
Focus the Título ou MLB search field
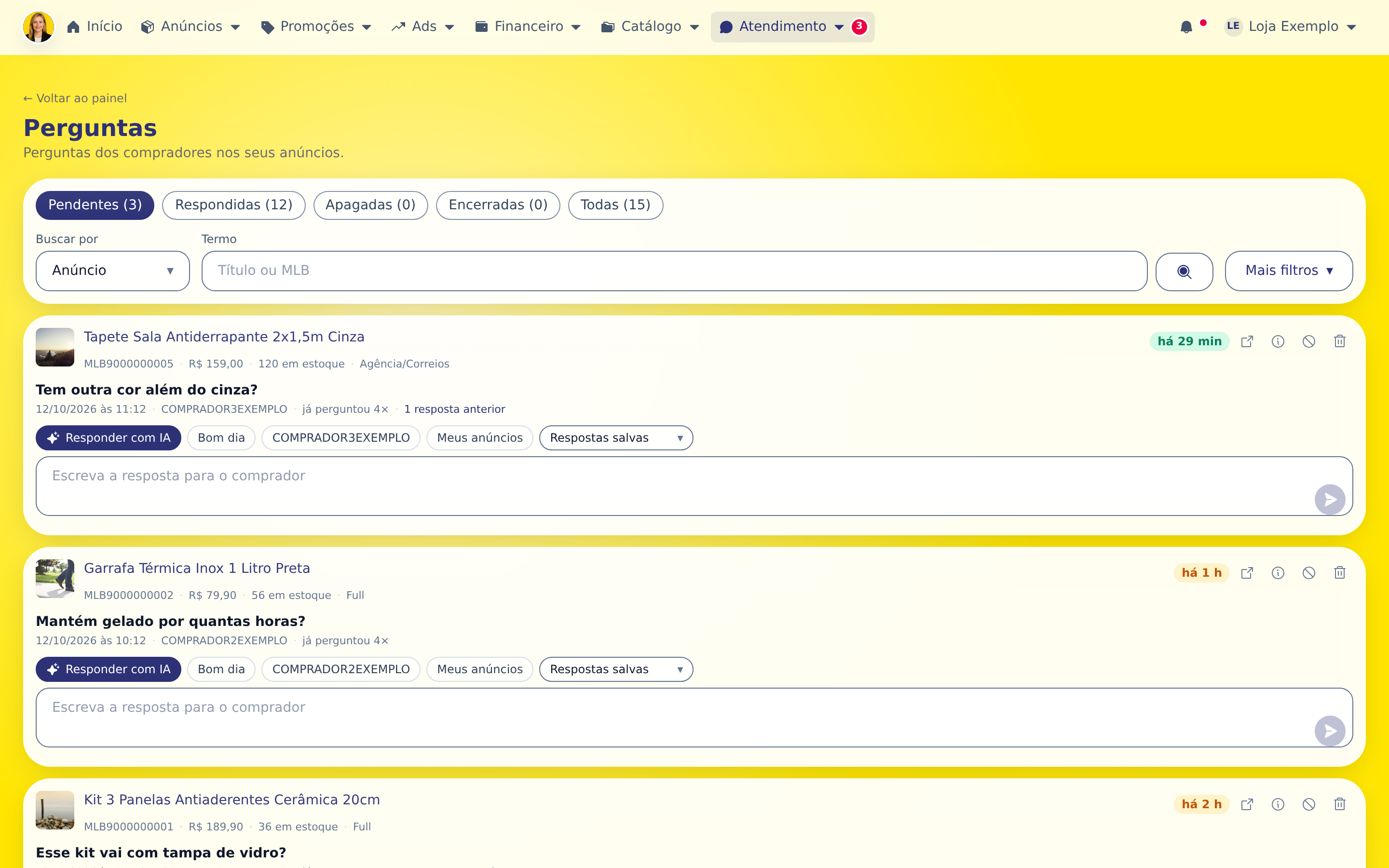coord(674,271)
